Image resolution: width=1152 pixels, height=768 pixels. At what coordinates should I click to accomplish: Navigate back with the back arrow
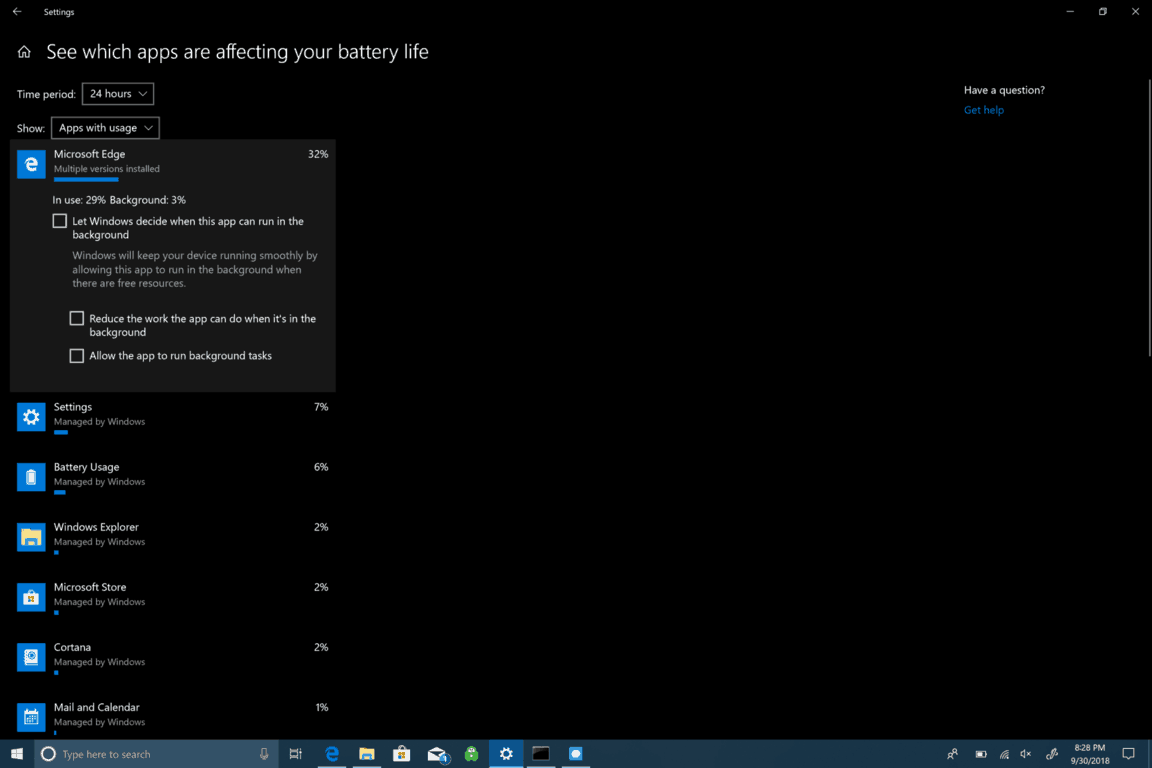click(x=17, y=12)
